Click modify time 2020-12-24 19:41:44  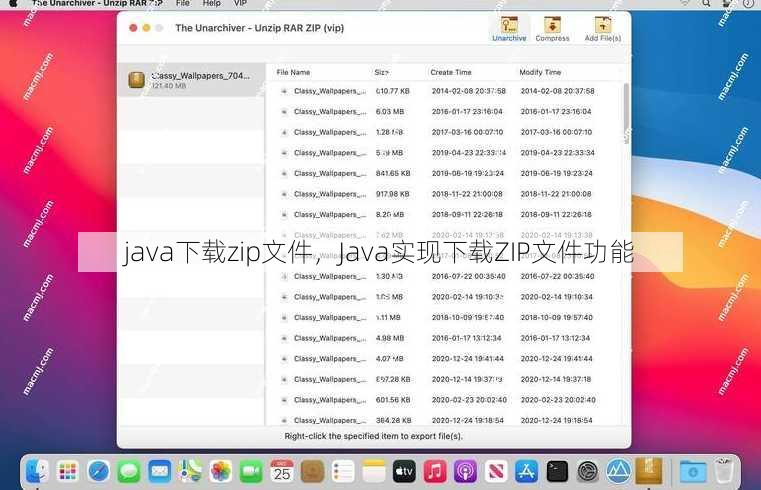(557, 359)
